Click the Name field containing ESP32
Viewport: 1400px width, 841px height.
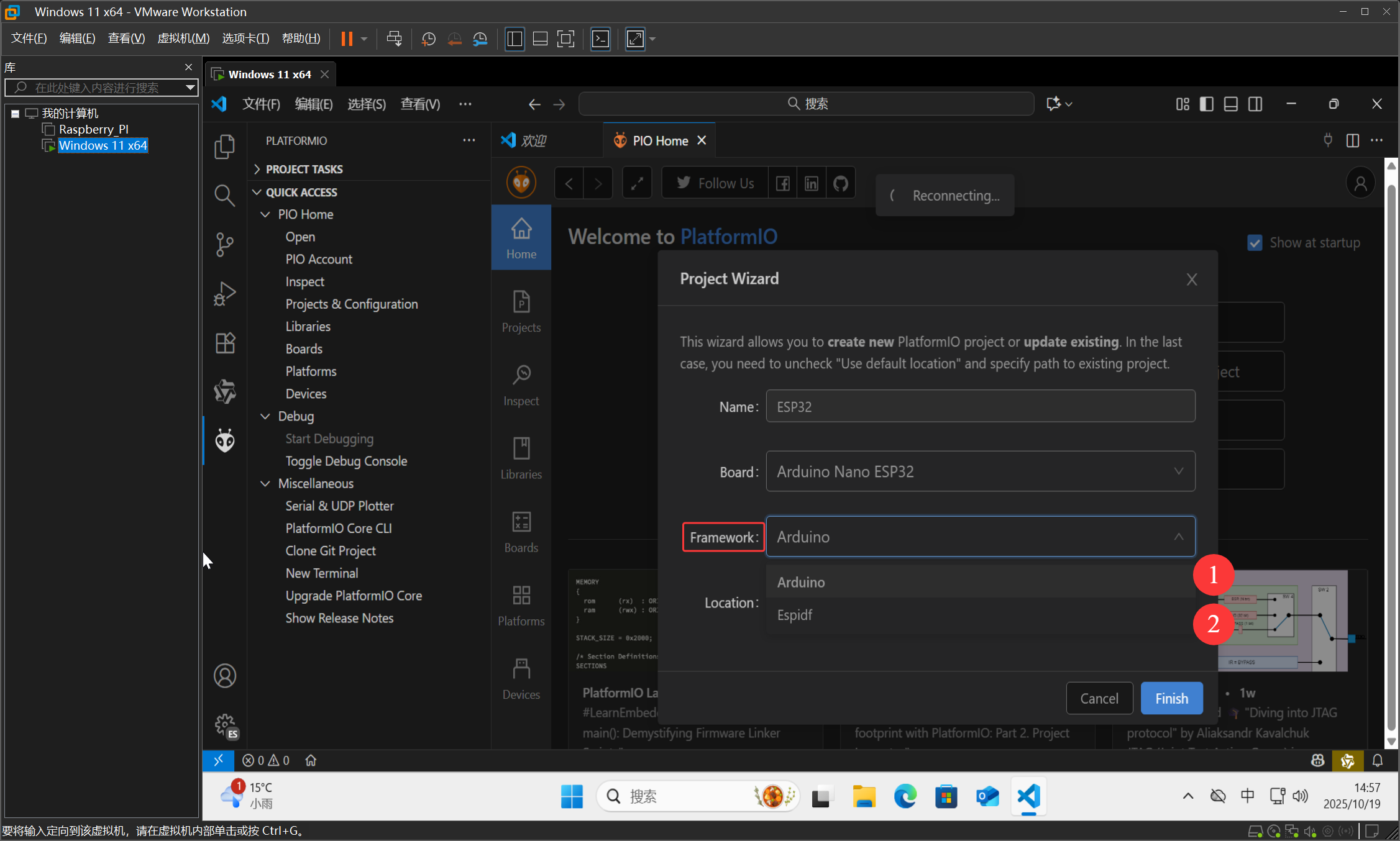tap(980, 406)
